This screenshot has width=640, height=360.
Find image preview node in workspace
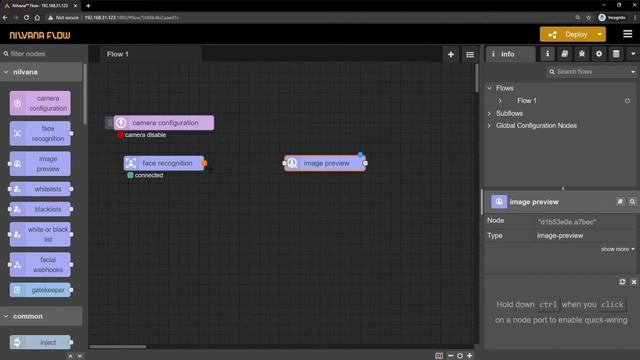click(632, 202)
